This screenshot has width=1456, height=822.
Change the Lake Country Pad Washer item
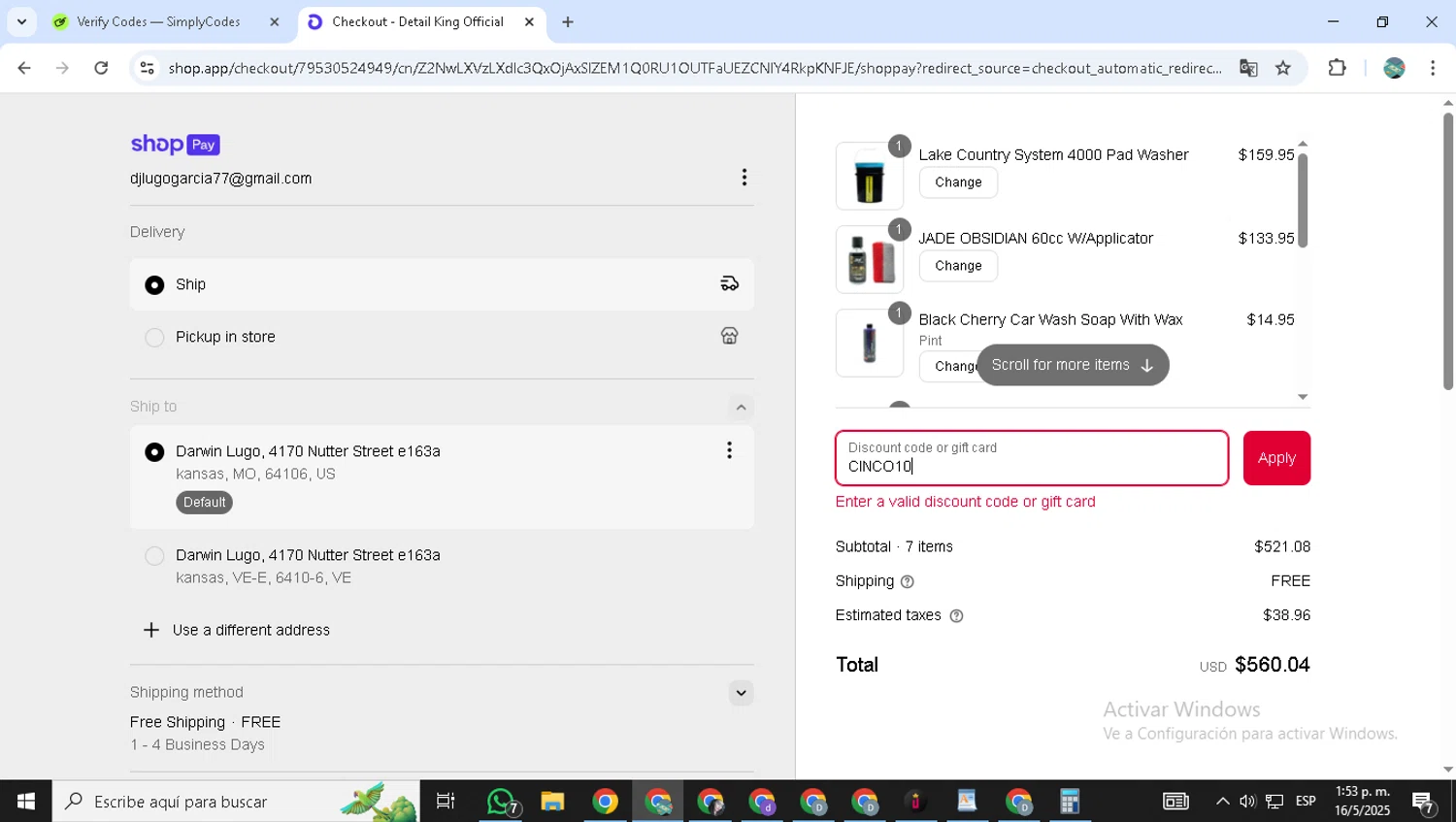tap(958, 182)
